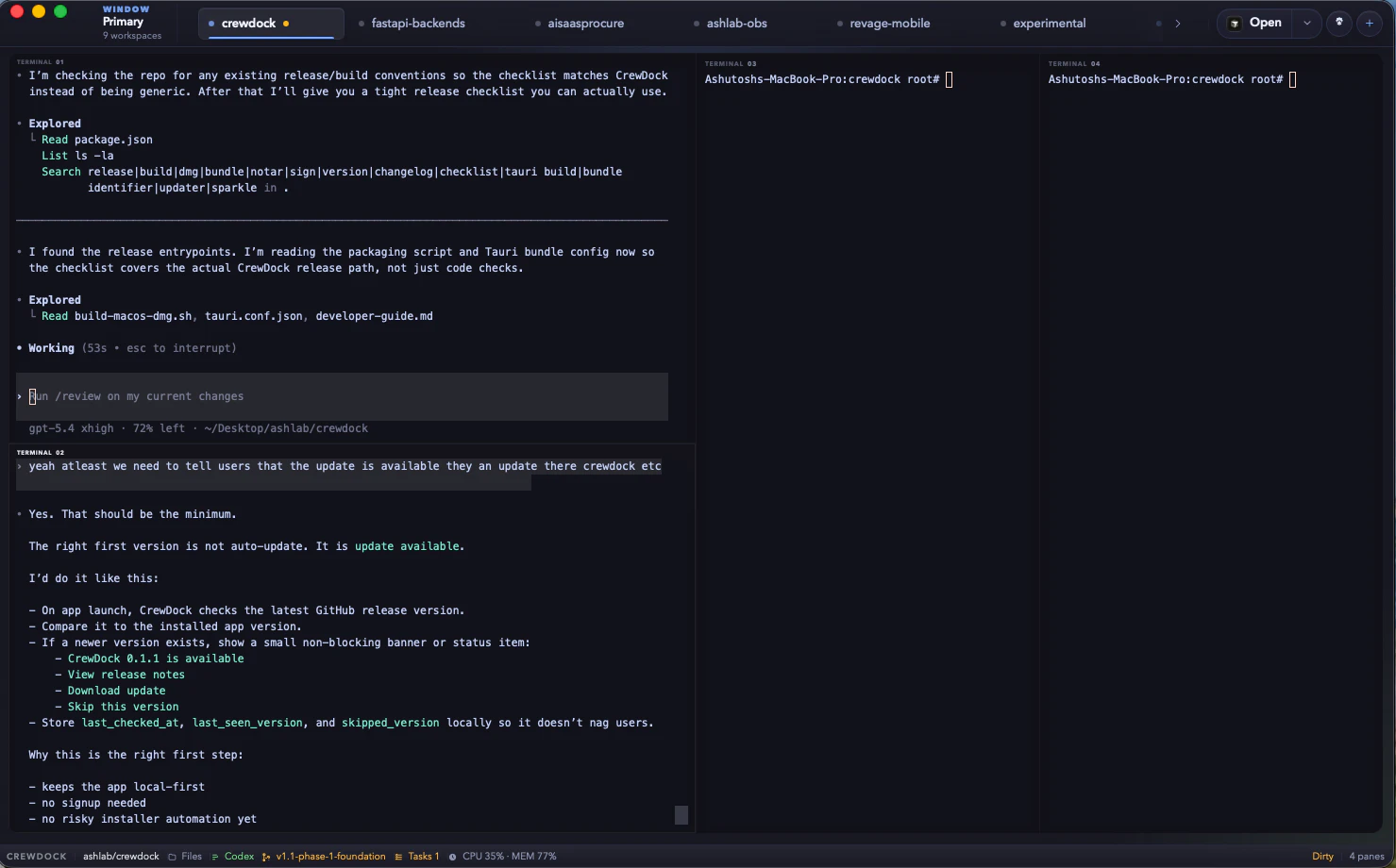Switch to the ashlab-obs workspace tab

coord(737,24)
